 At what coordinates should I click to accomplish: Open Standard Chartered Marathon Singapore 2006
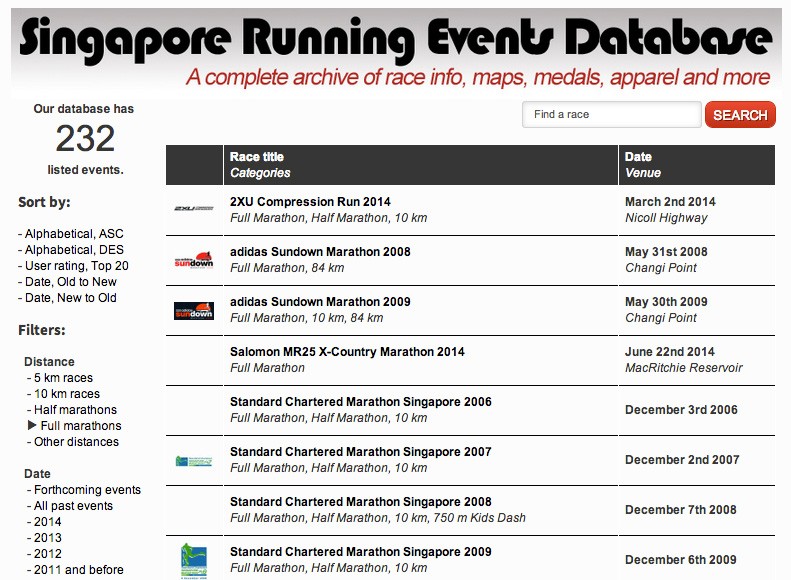[361, 401]
